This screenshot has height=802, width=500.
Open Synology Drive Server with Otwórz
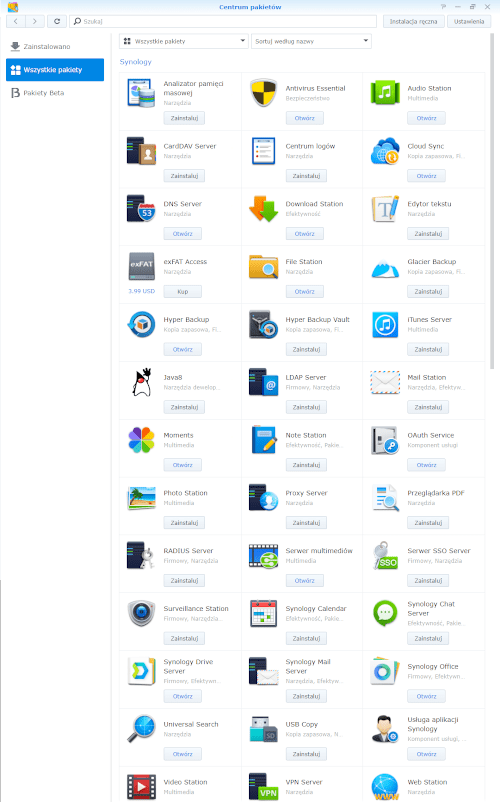(x=183, y=696)
